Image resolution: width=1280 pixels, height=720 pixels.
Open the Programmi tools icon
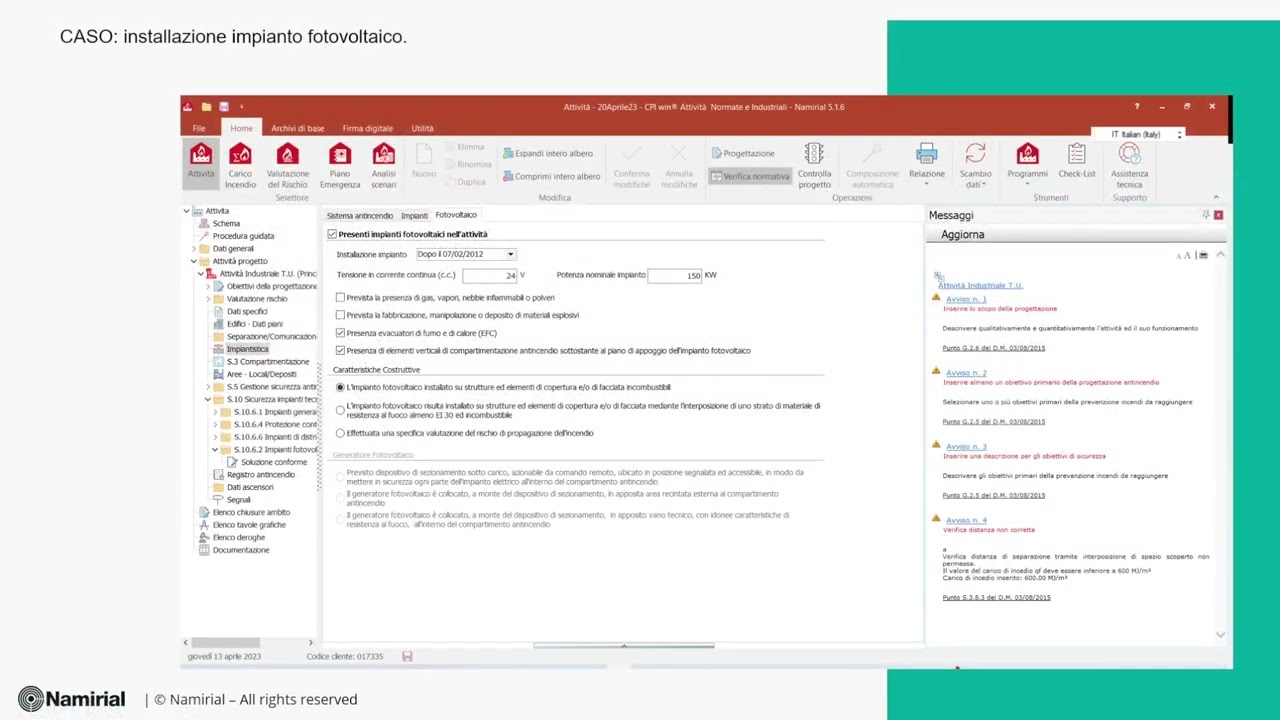[x=1027, y=163]
